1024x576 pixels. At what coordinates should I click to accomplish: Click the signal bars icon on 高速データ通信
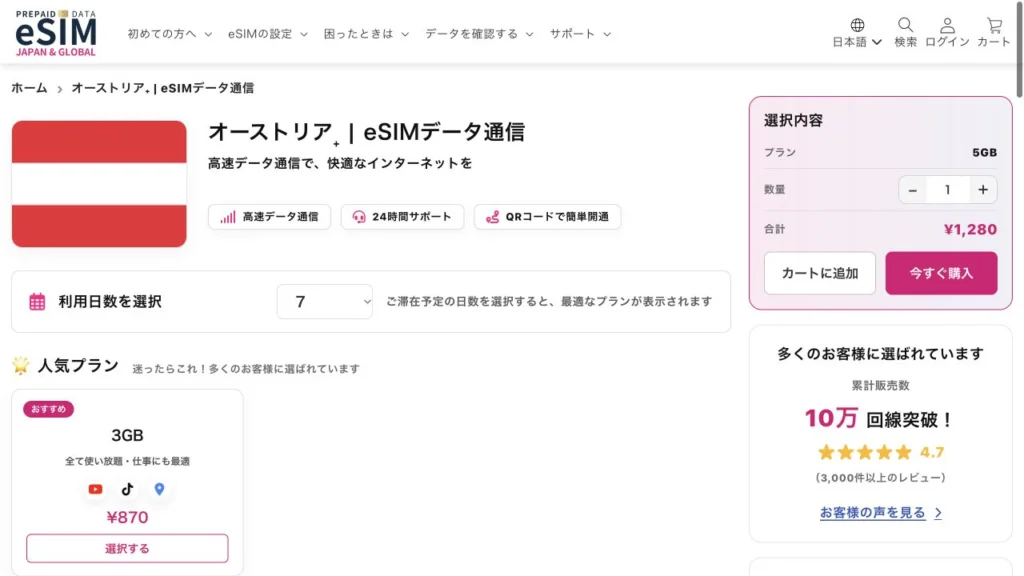pyautogui.click(x=228, y=217)
